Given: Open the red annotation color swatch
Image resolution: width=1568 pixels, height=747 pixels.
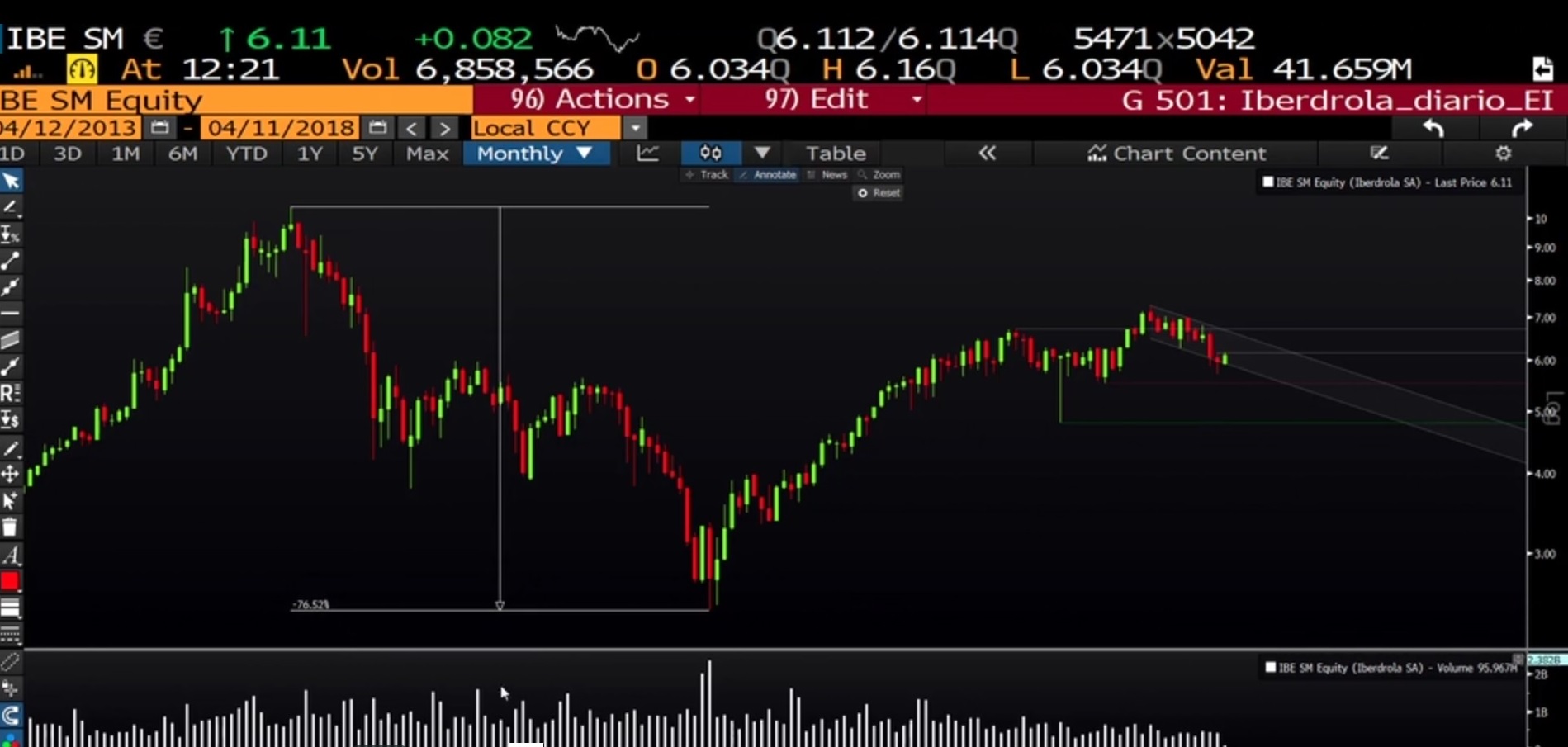Looking at the screenshot, I should tap(10, 581).
